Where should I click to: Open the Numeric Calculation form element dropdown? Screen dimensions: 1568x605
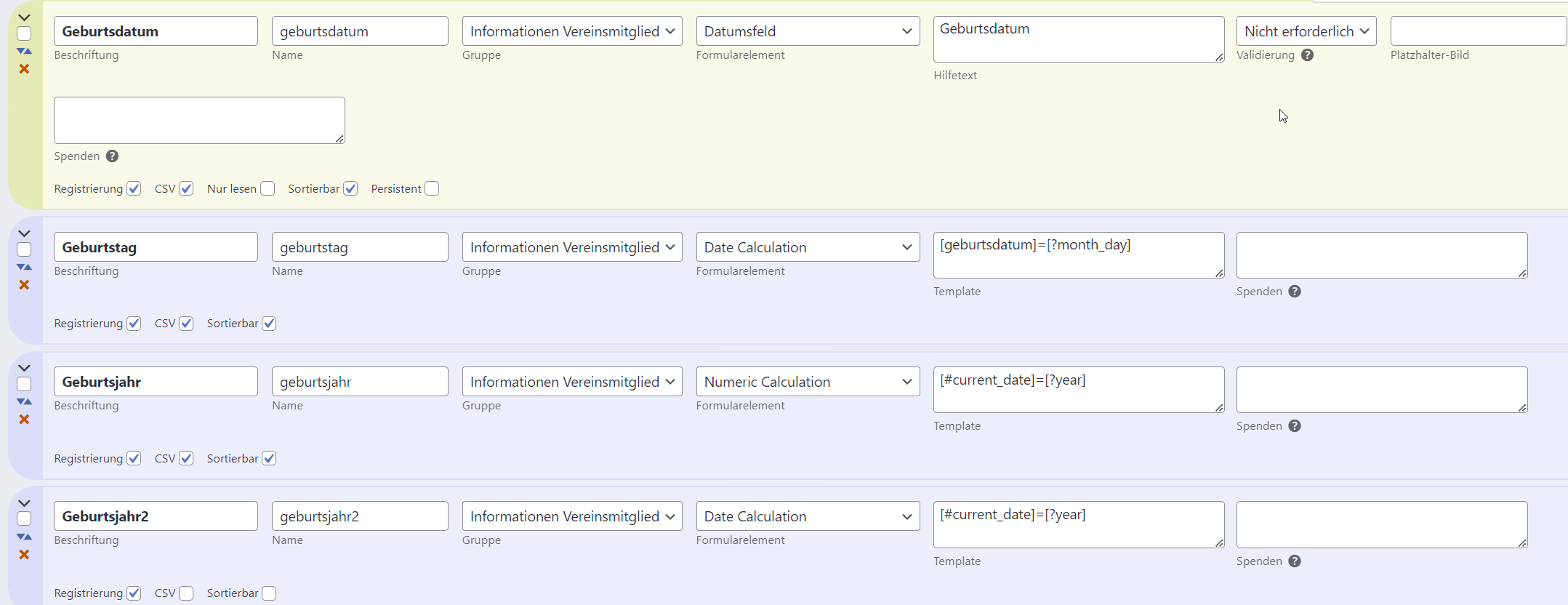point(808,382)
